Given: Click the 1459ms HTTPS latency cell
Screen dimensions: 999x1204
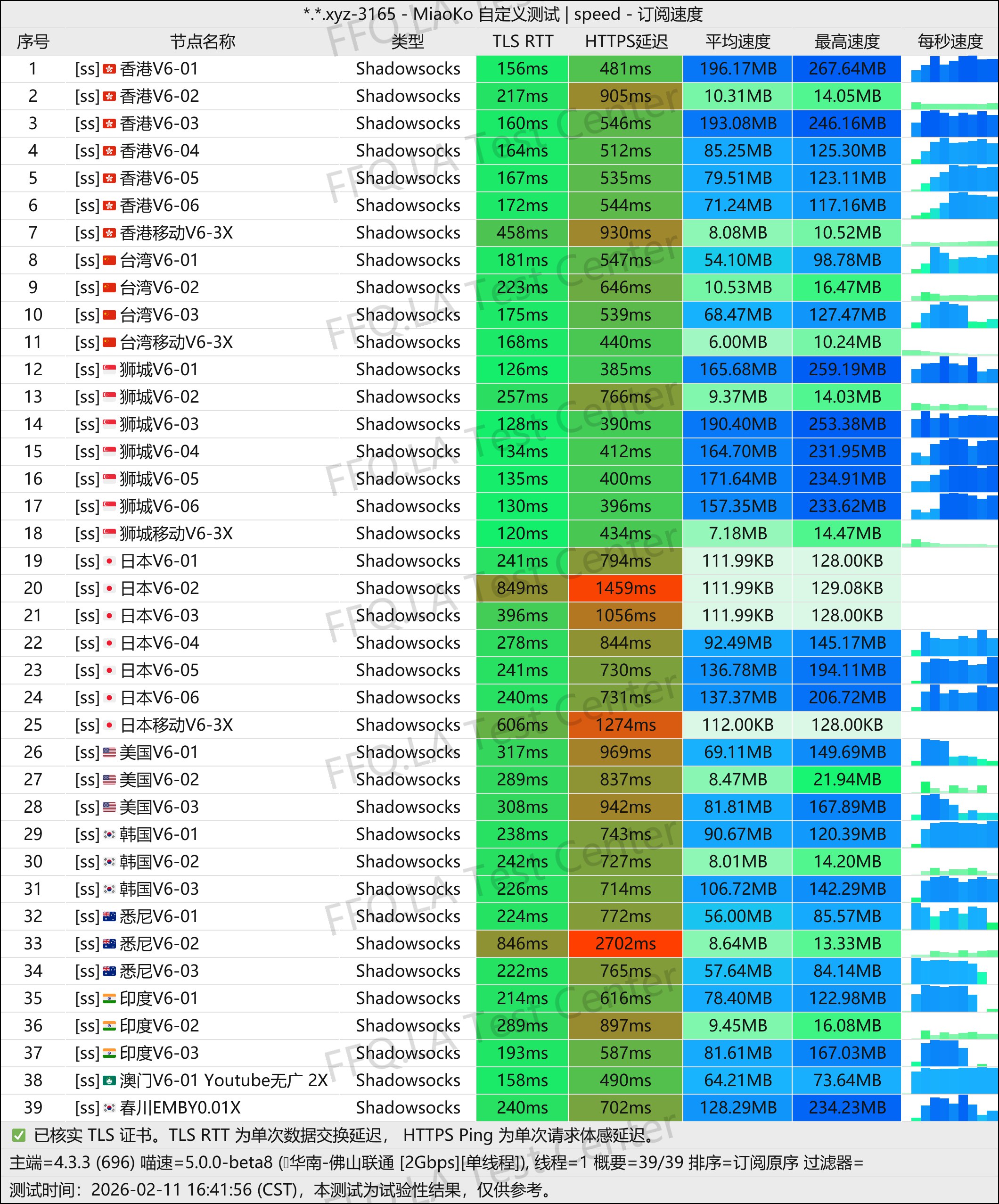Looking at the screenshot, I should pos(625,588).
